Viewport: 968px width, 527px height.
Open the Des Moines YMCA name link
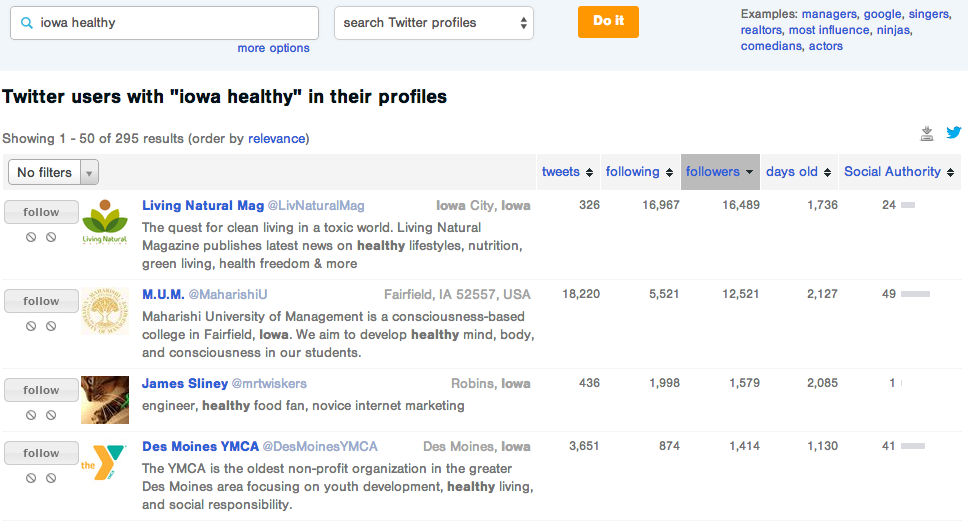pyautogui.click(x=201, y=446)
